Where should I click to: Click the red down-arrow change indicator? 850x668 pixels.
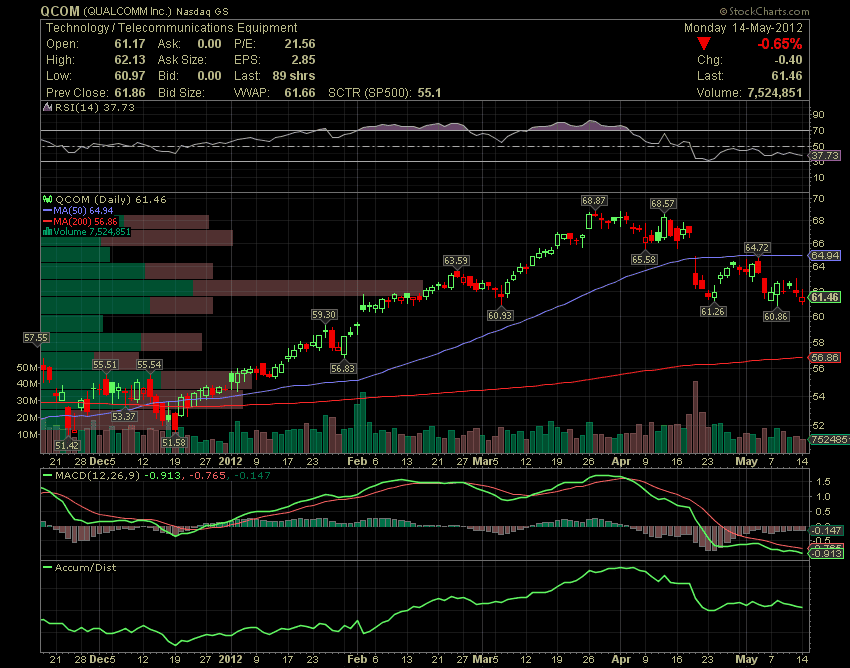[704, 44]
